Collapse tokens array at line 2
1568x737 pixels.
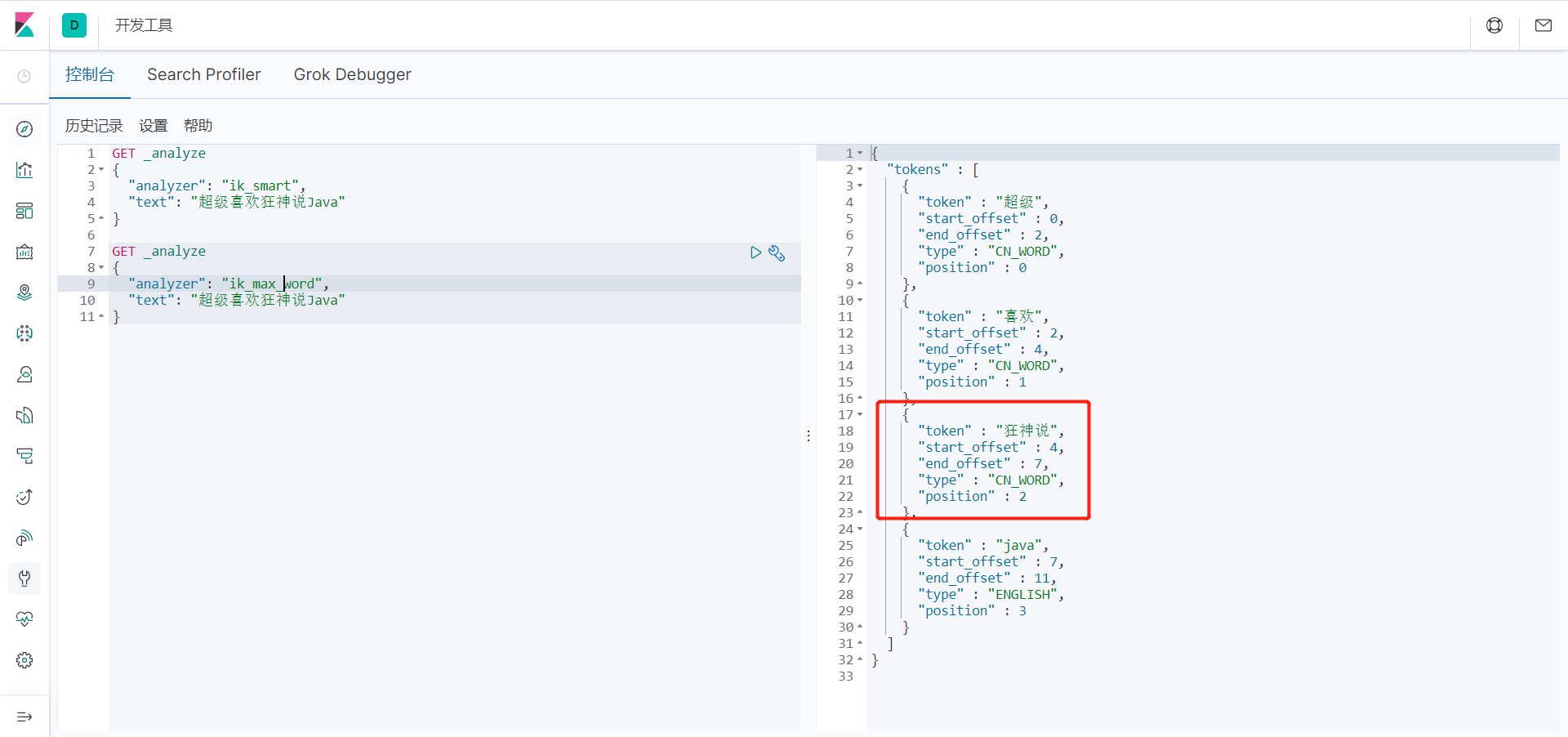860,170
